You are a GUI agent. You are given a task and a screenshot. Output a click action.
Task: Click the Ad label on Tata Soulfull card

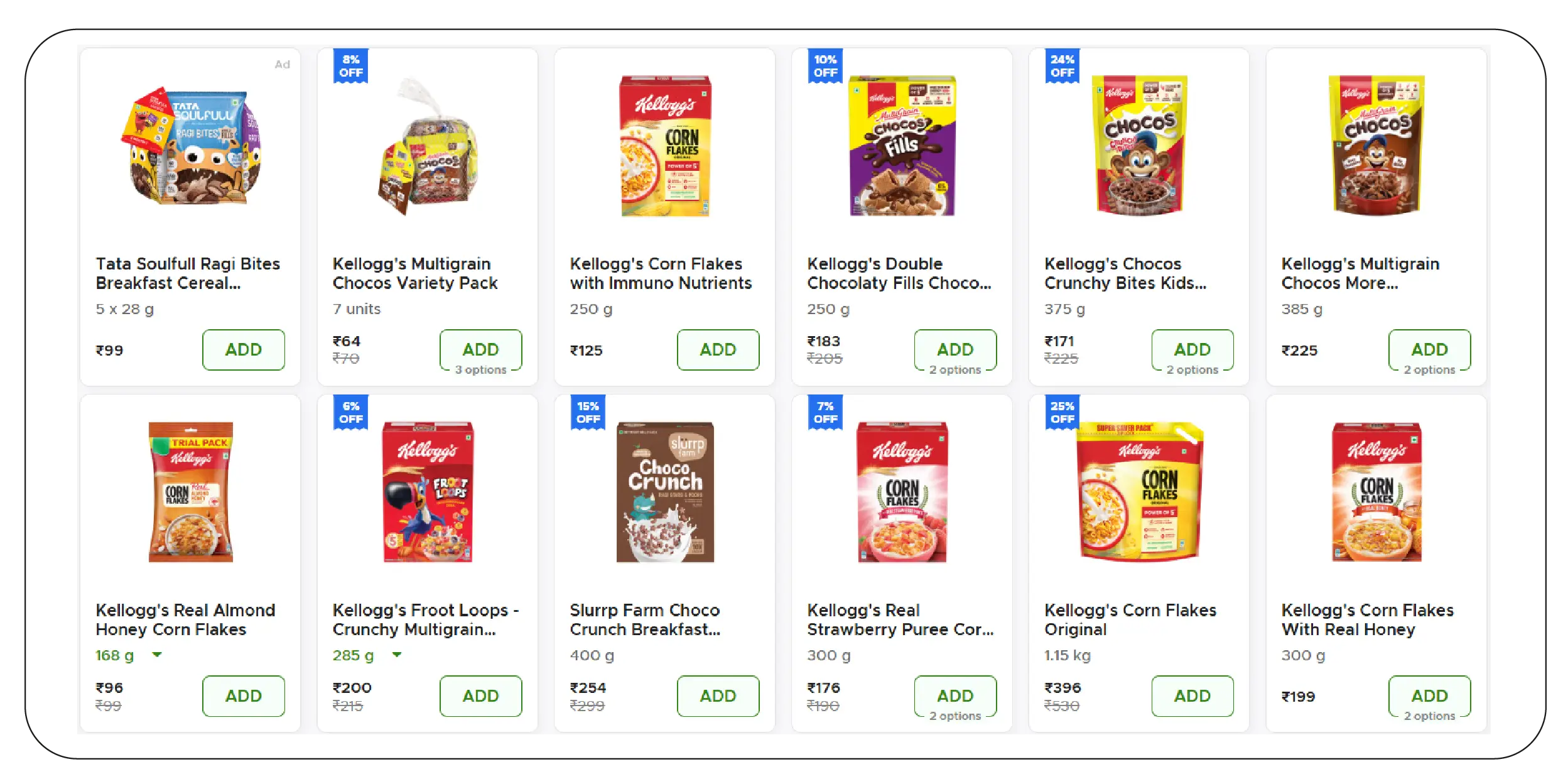pos(283,65)
